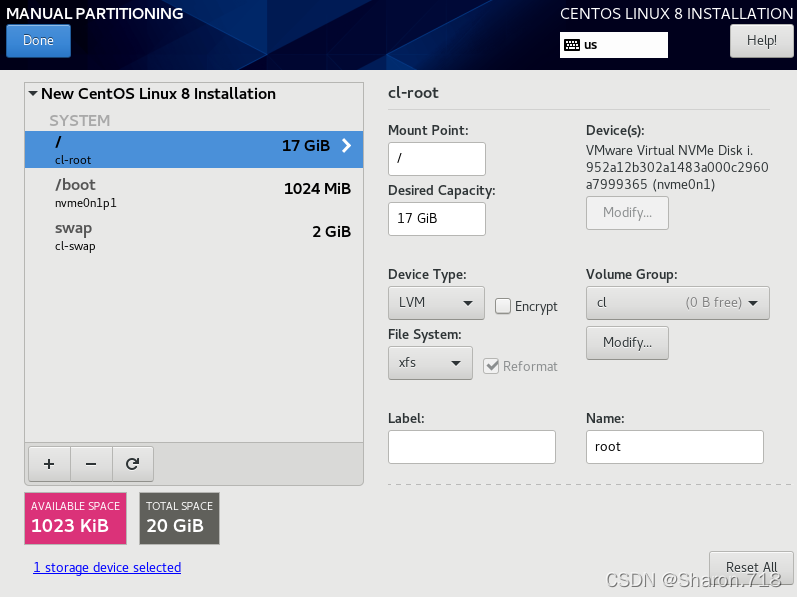
Task: Toggle the Encrypt checkbox
Action: point(503,306)
